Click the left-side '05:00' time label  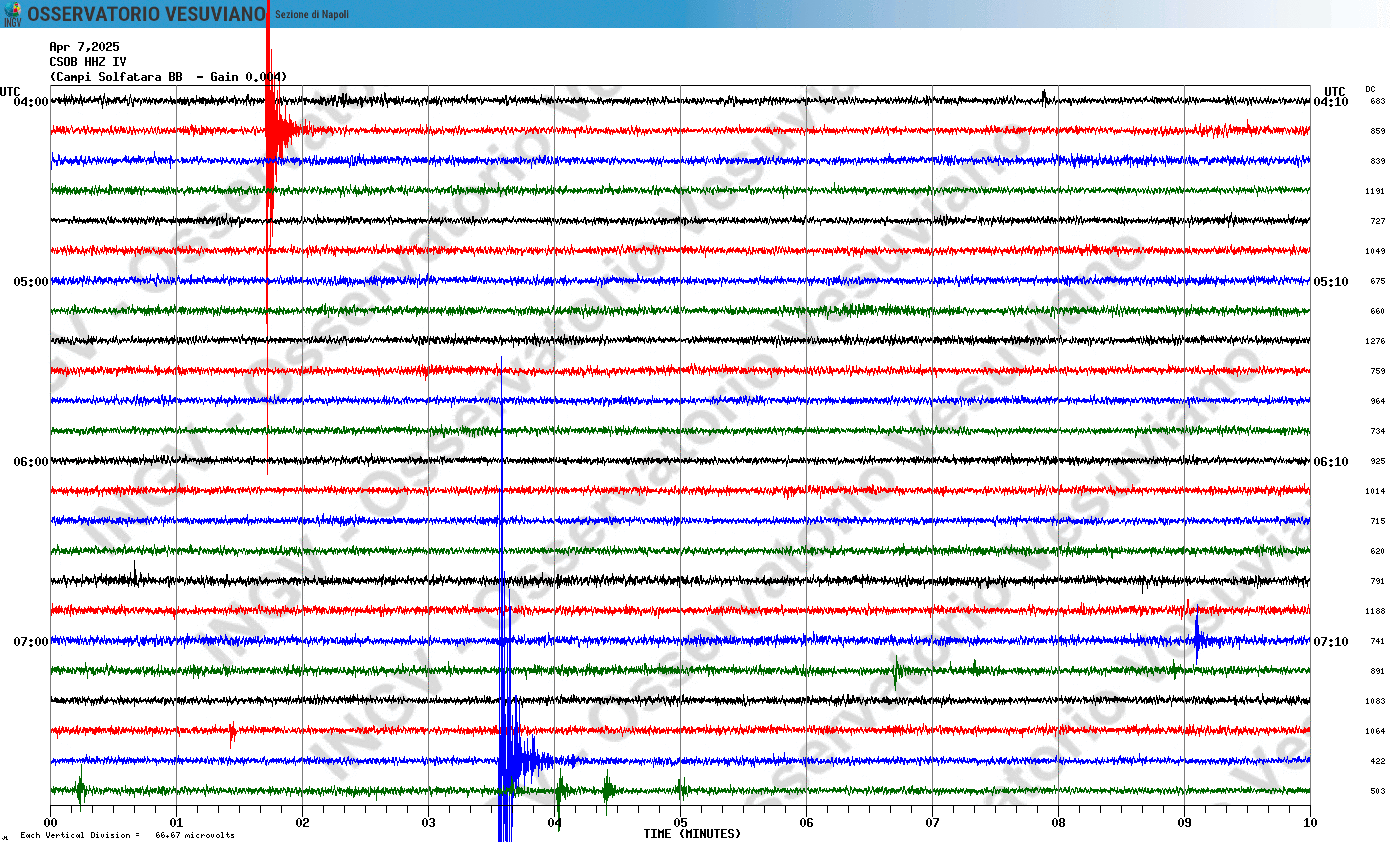pos(31,281)
